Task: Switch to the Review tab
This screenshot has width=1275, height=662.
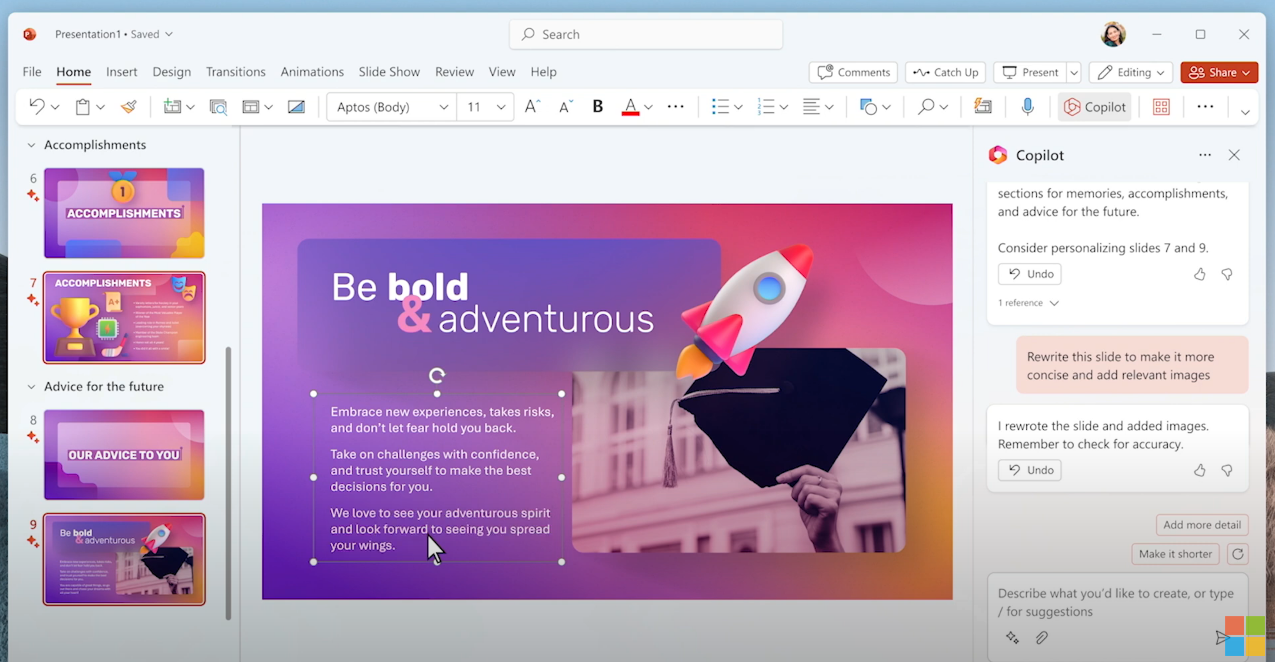Action: pyautogui.click(x=454, y=72)
